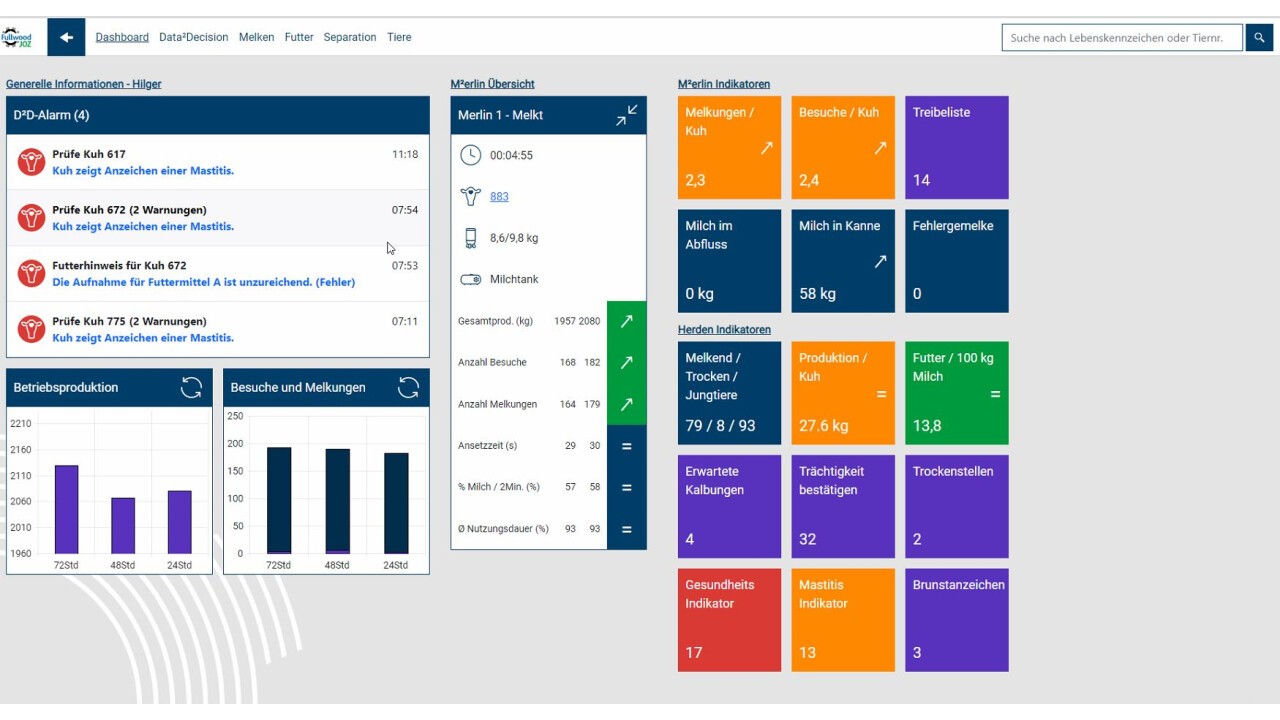Click the Fullwood JOZ logo
This screenshot has height=720, width=1280.
17,38
